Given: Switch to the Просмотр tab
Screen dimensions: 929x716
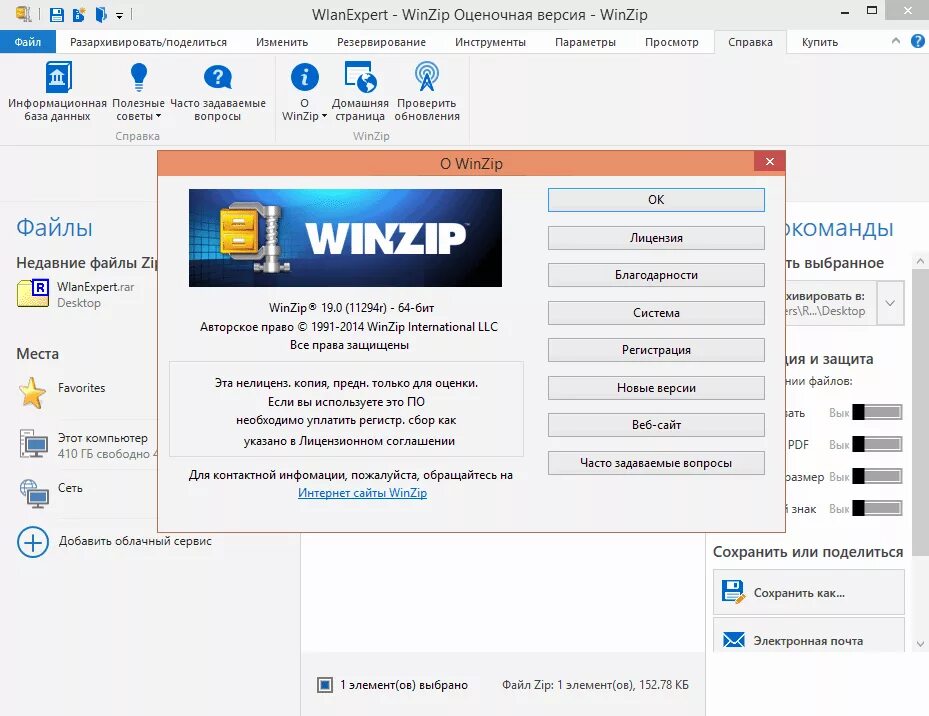Looking at the screenshot, I should point(671,42).
